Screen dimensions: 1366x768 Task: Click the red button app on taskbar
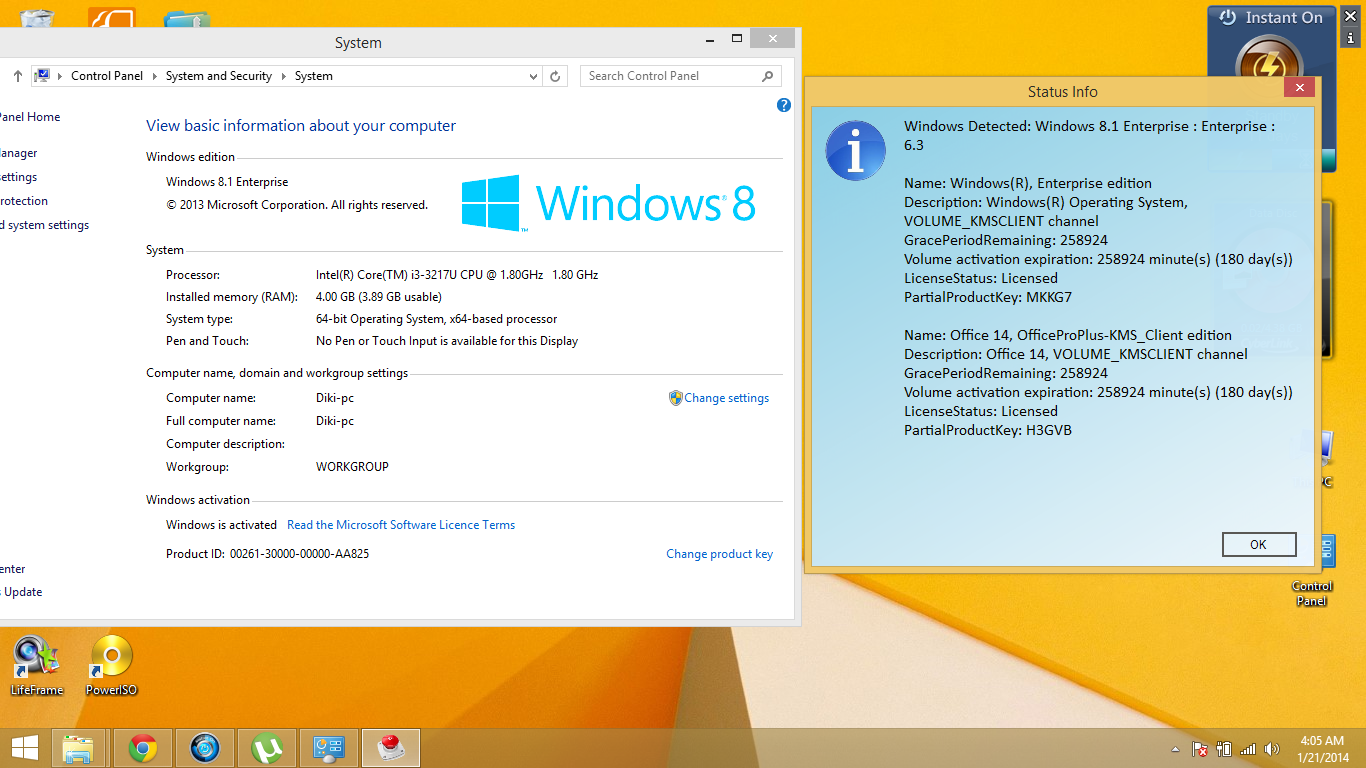pos(391,748)
